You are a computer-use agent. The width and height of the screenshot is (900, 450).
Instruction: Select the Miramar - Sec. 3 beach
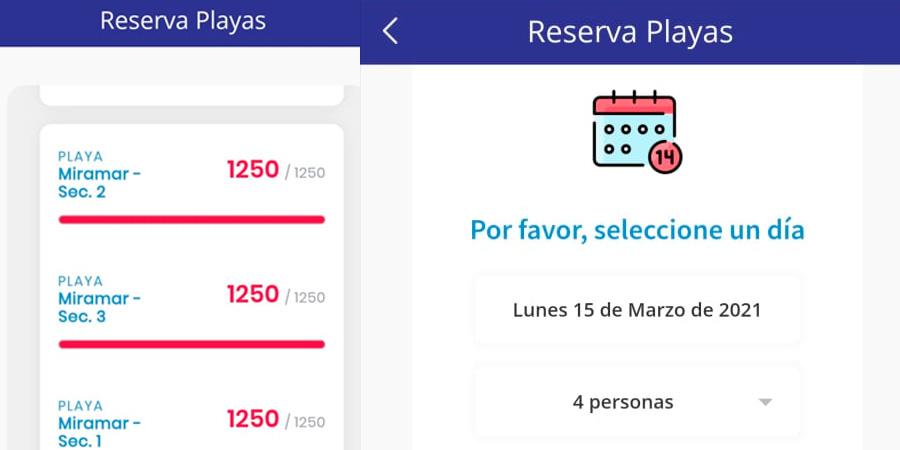click(99, 307)
